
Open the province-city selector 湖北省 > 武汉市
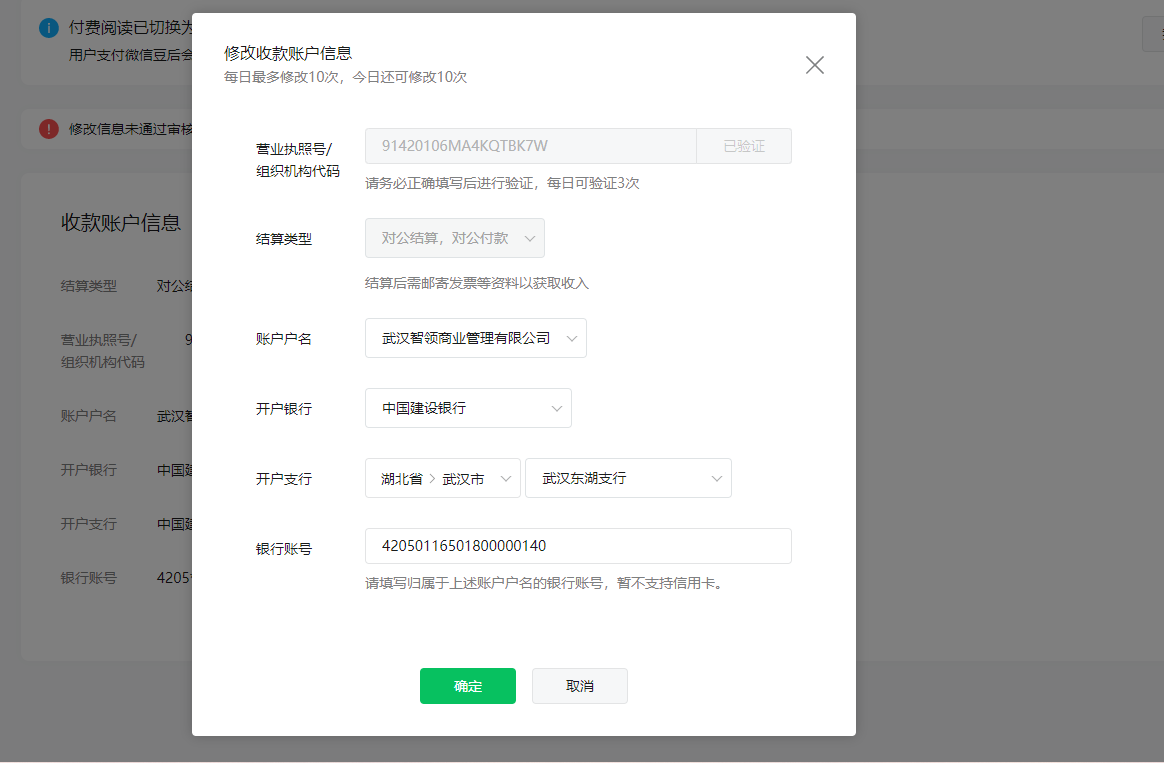point(443,478)
